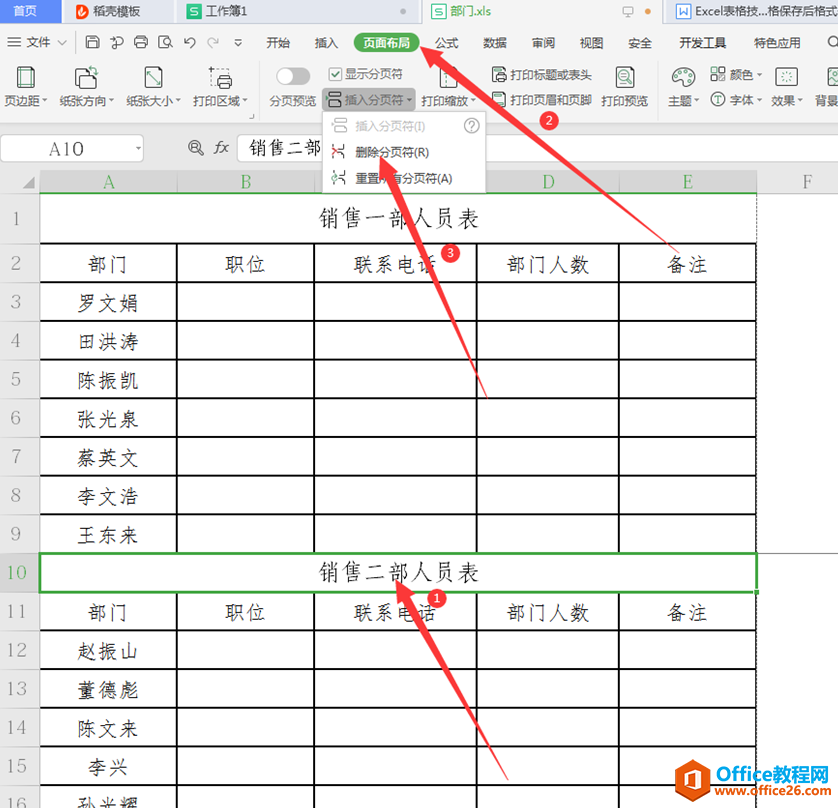
Task: Open the Name Box dropdown arrow
Action: click(x=138, y=149)
